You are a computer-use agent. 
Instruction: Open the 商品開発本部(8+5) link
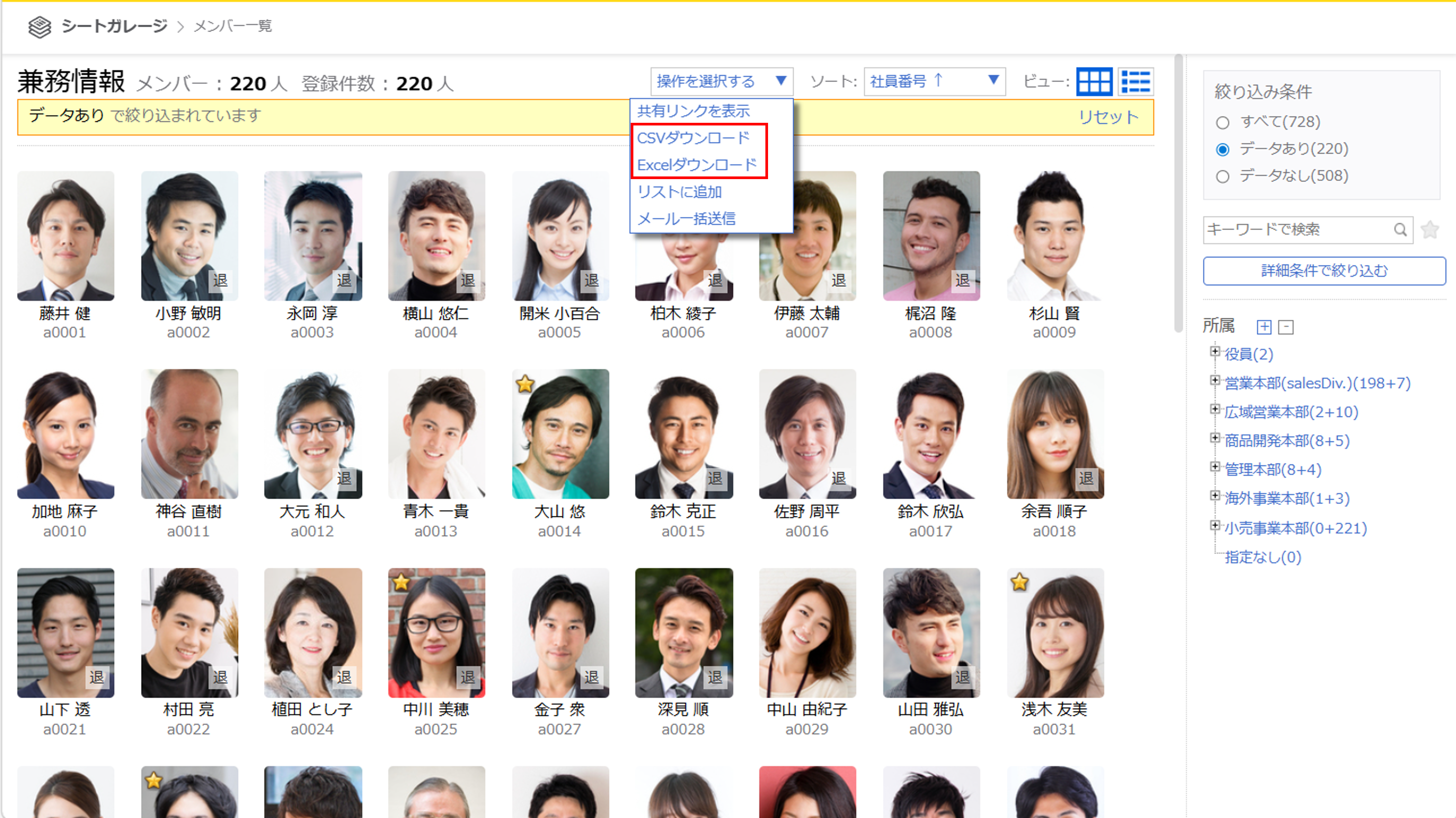[1287, 441]
